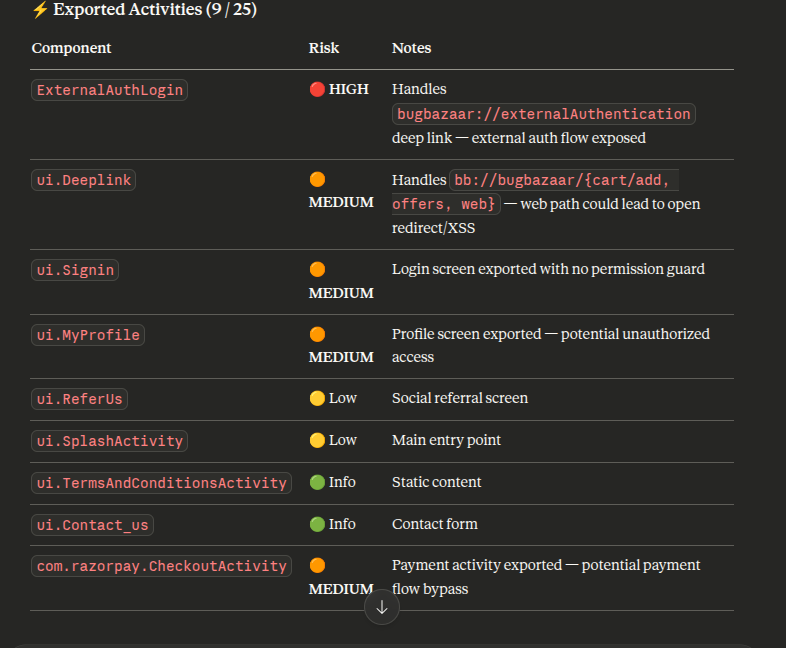This screenshot has height=648, width=786.
Task: Click the Risk column header
Action: click(324, 48)
